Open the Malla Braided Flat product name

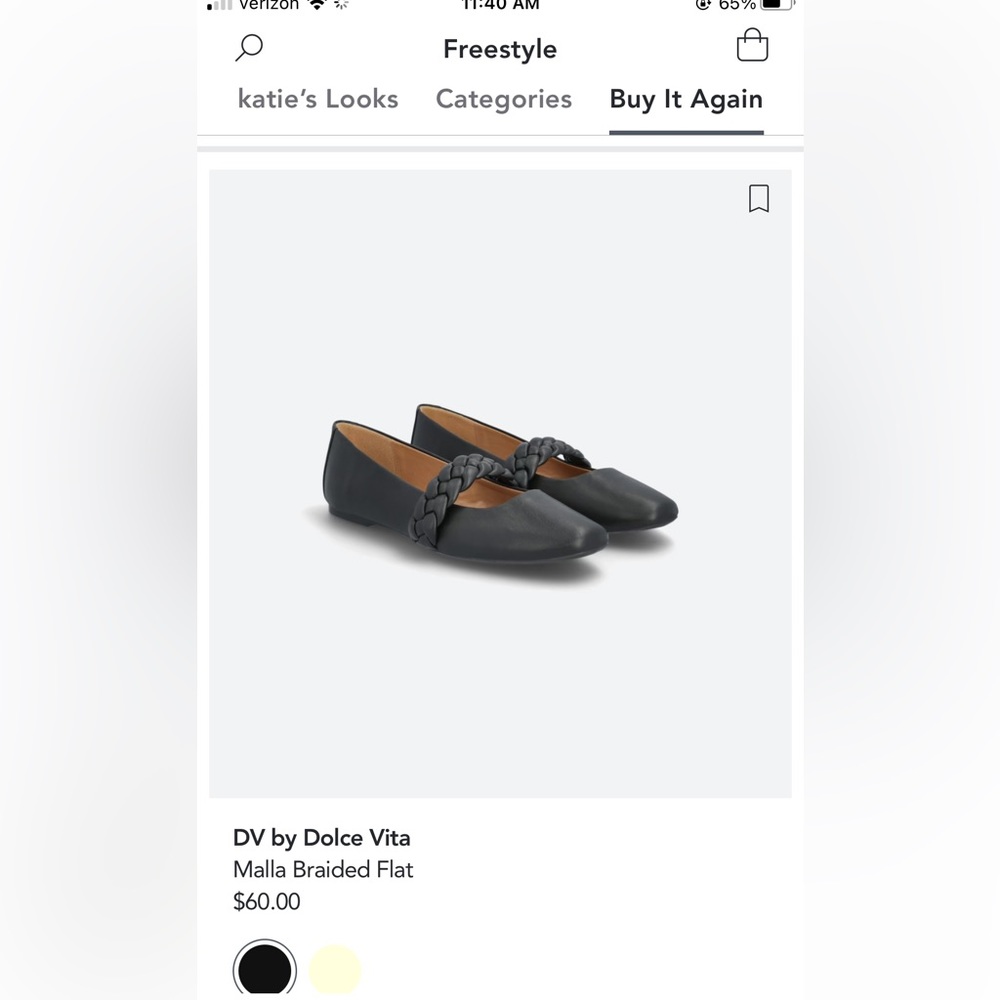pos(323,869)
